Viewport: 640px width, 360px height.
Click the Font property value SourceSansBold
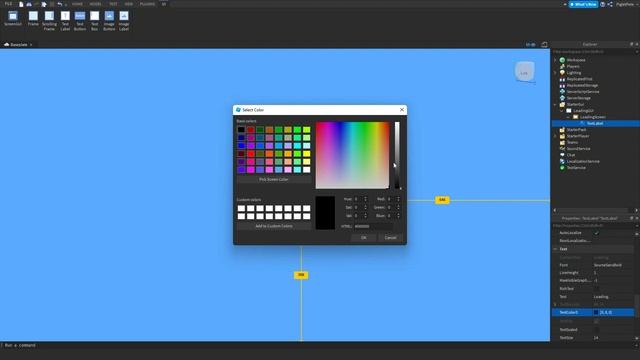click(x=608, y=265)
